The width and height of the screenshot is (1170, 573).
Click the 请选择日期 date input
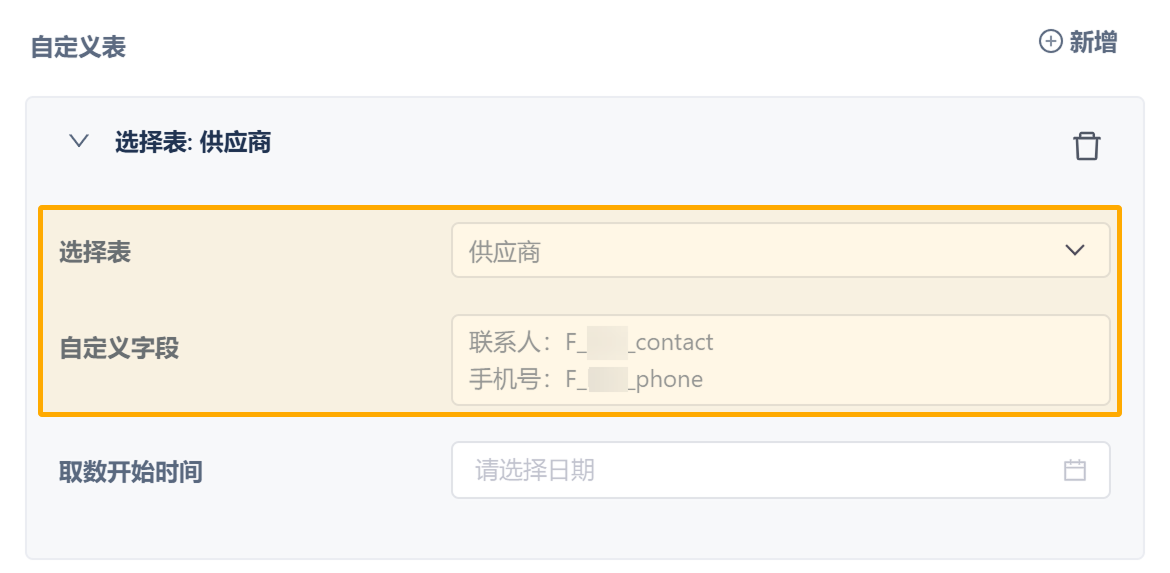pos(760,470)
